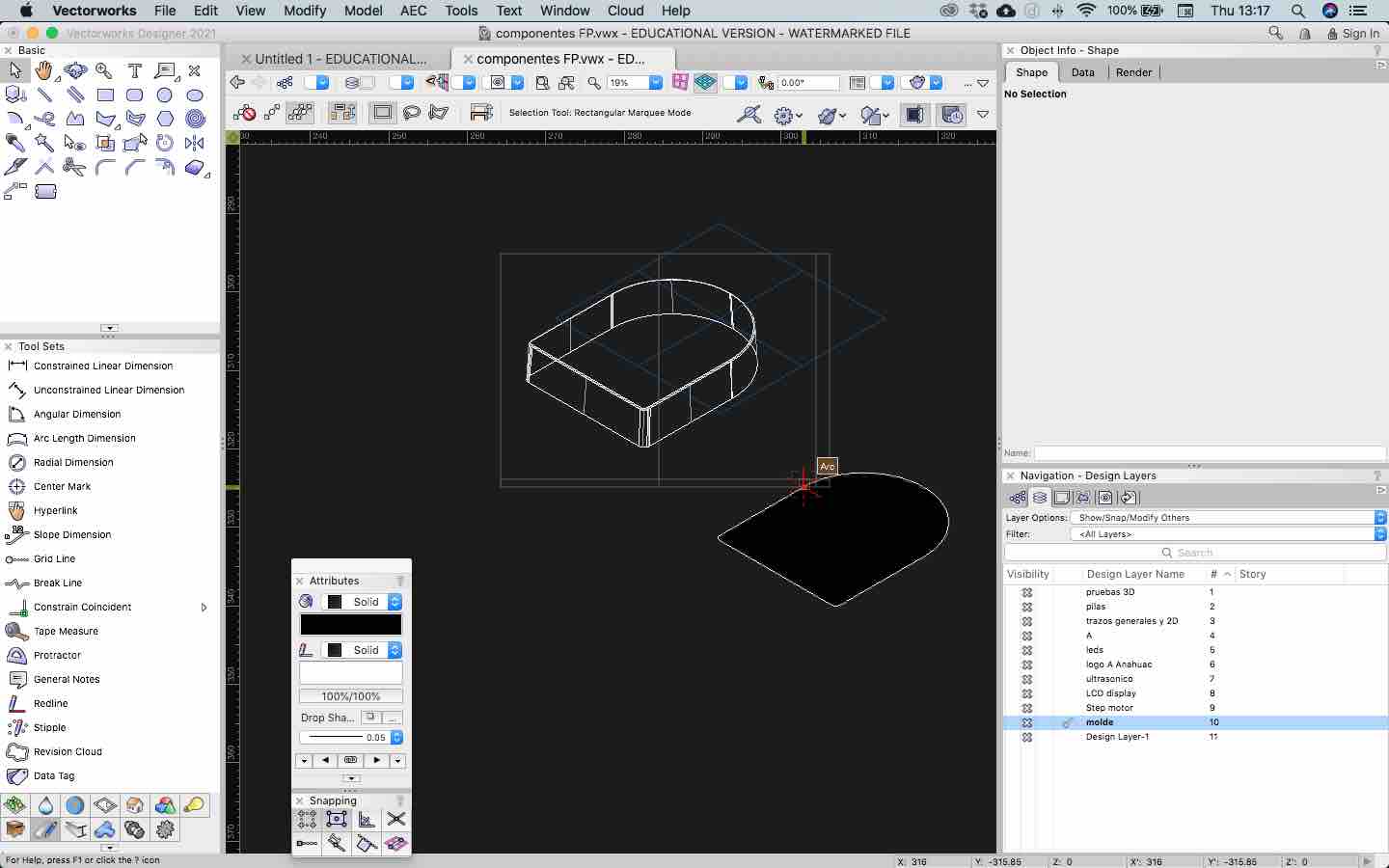Expand the Basic palette bottom arrow
The width and height of the screenshot is (1389, 868).
click(x=109, y=328)
